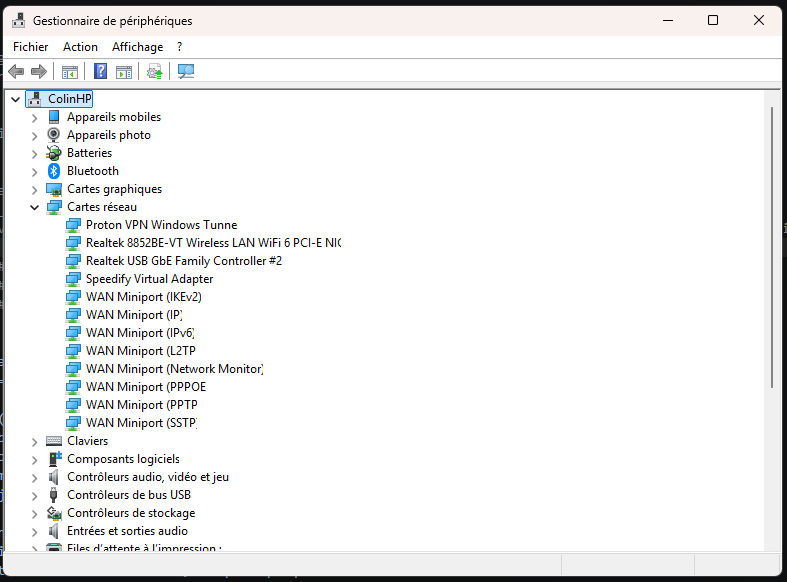Expand the Contrôleurs de stockage category
Screen dimensions: 787x582
click(x=34, y=514)
